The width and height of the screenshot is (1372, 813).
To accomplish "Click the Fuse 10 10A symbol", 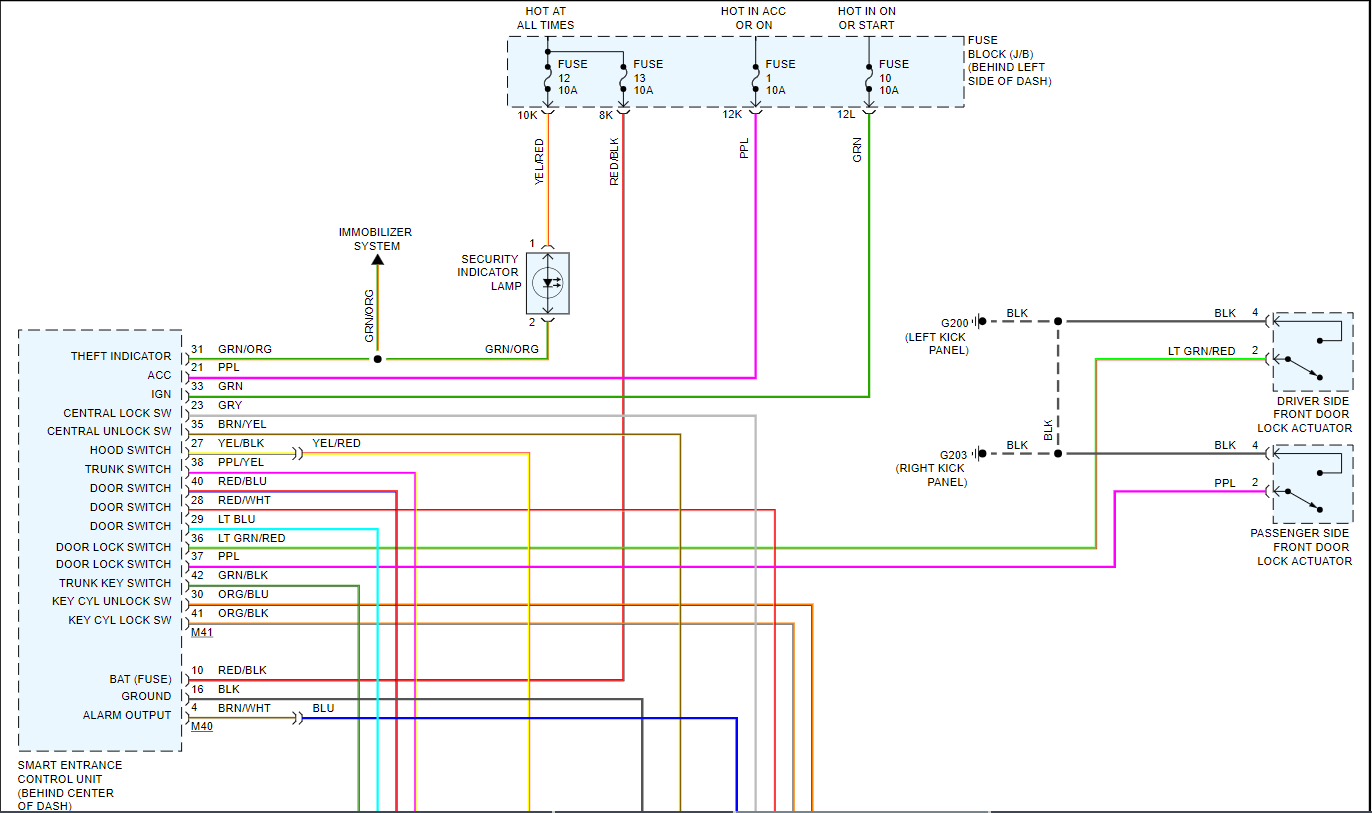I will pyautogui.click(x=868, y=77).
